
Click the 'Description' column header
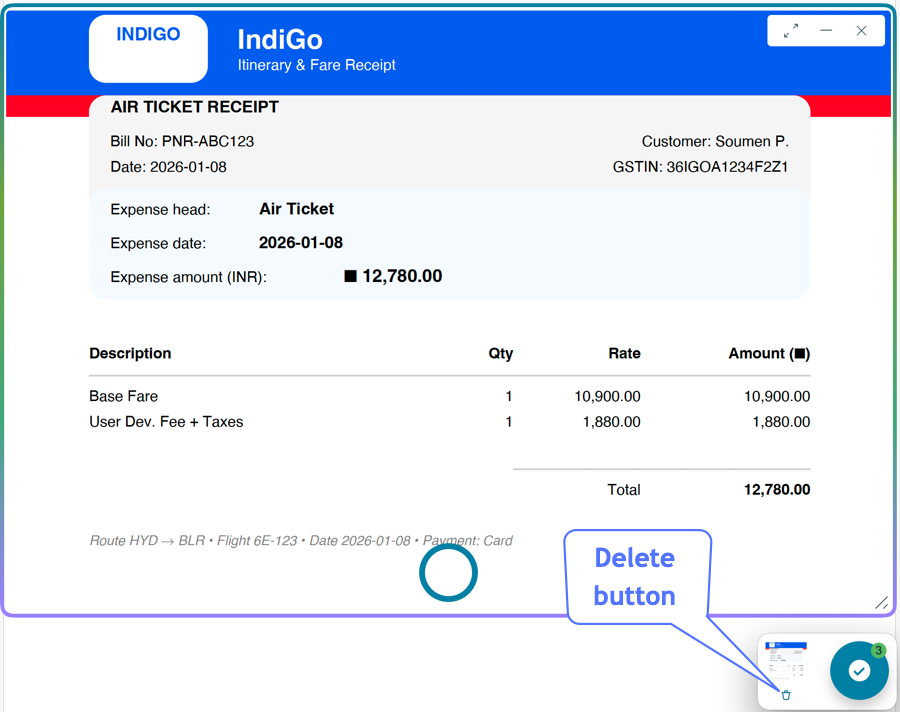(130, 353)
